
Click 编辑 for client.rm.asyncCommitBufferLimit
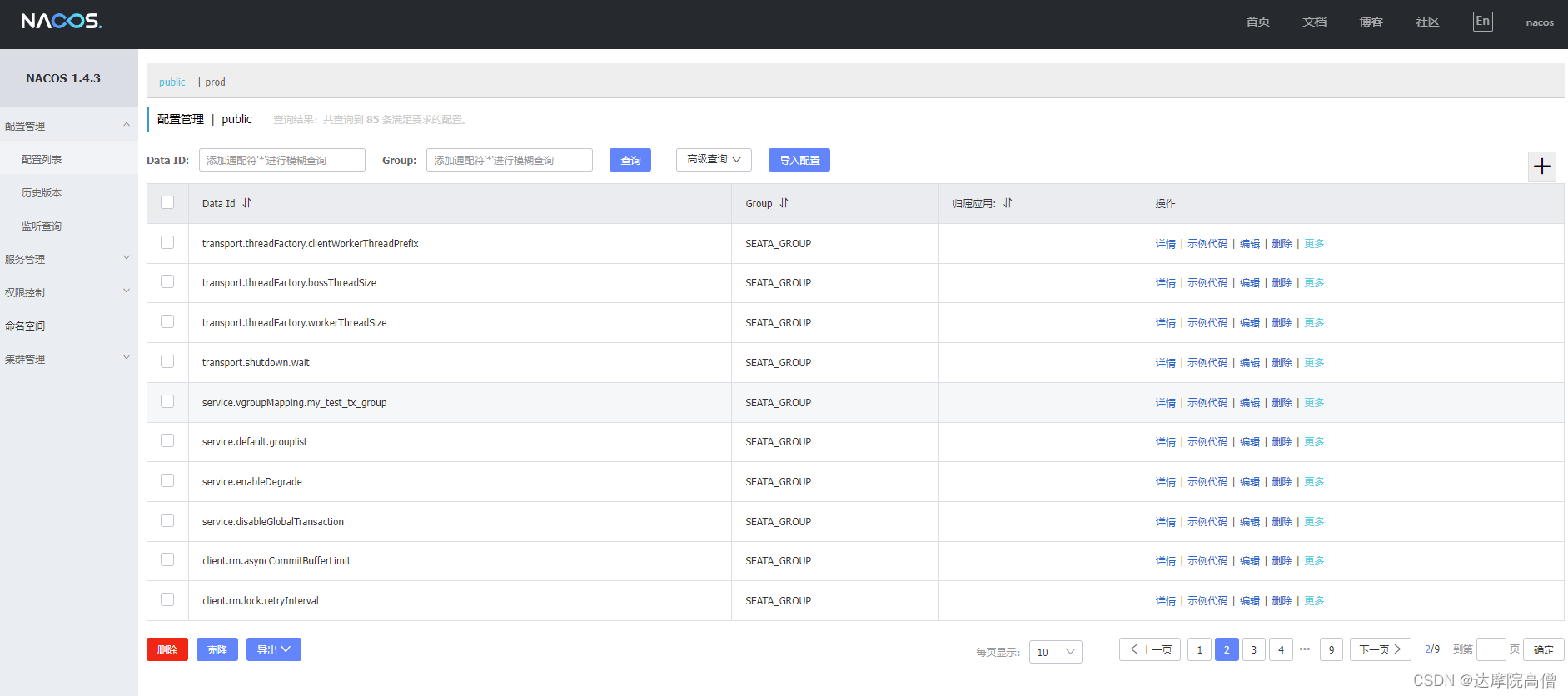click(1250, 561)
